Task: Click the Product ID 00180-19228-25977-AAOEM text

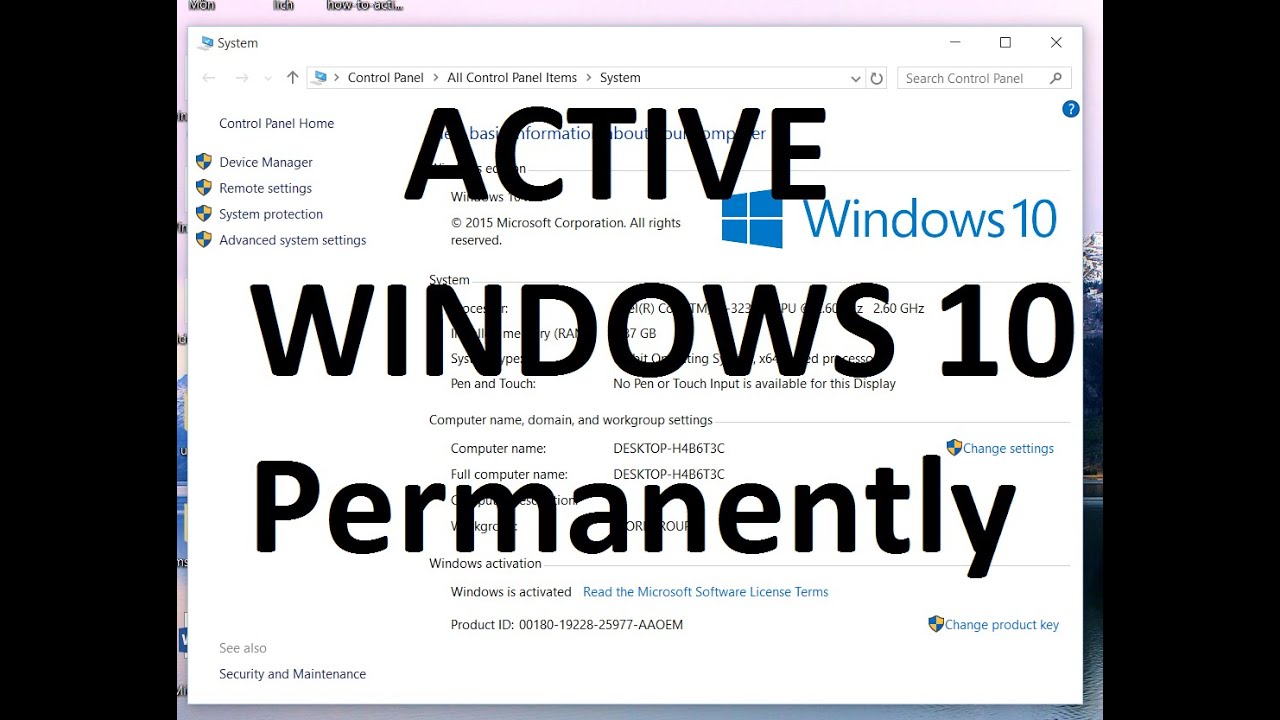Action: [567, 624]
